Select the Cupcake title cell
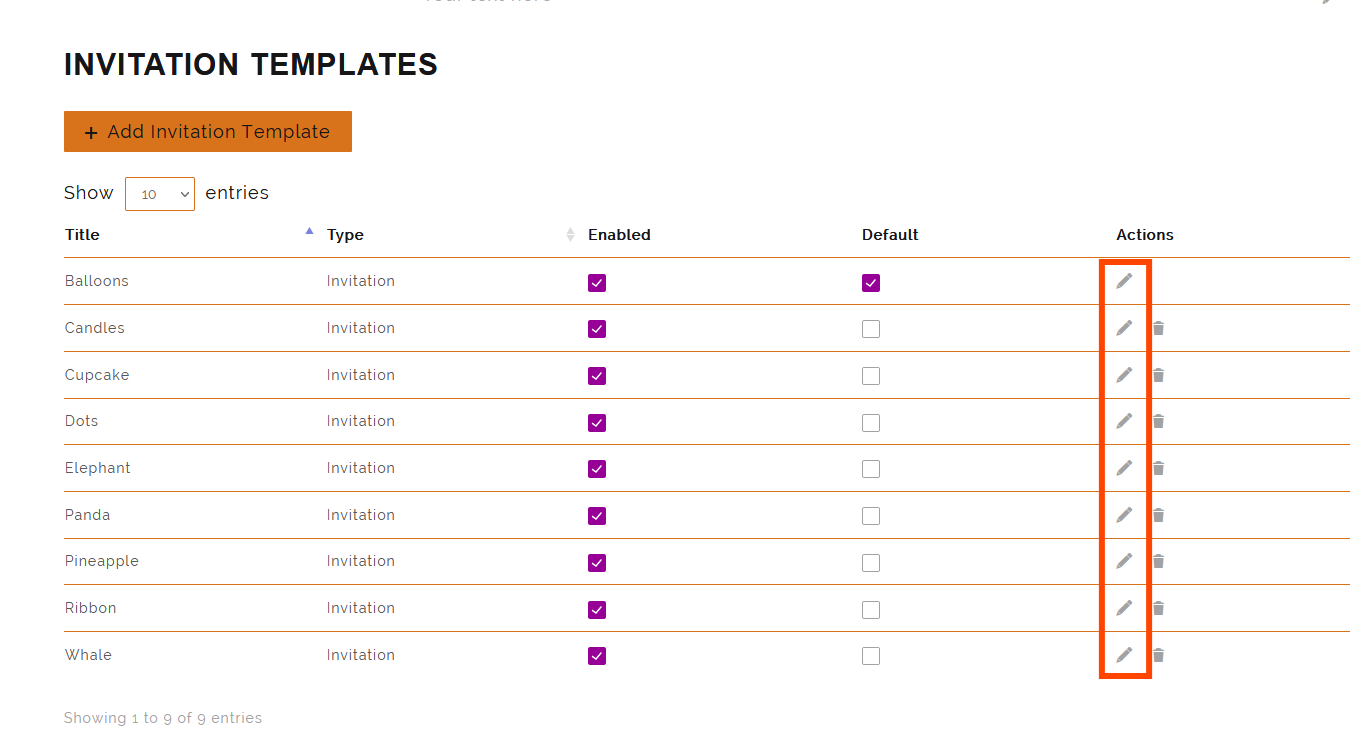The image size is (1370, 747). [x=97, y=375]
